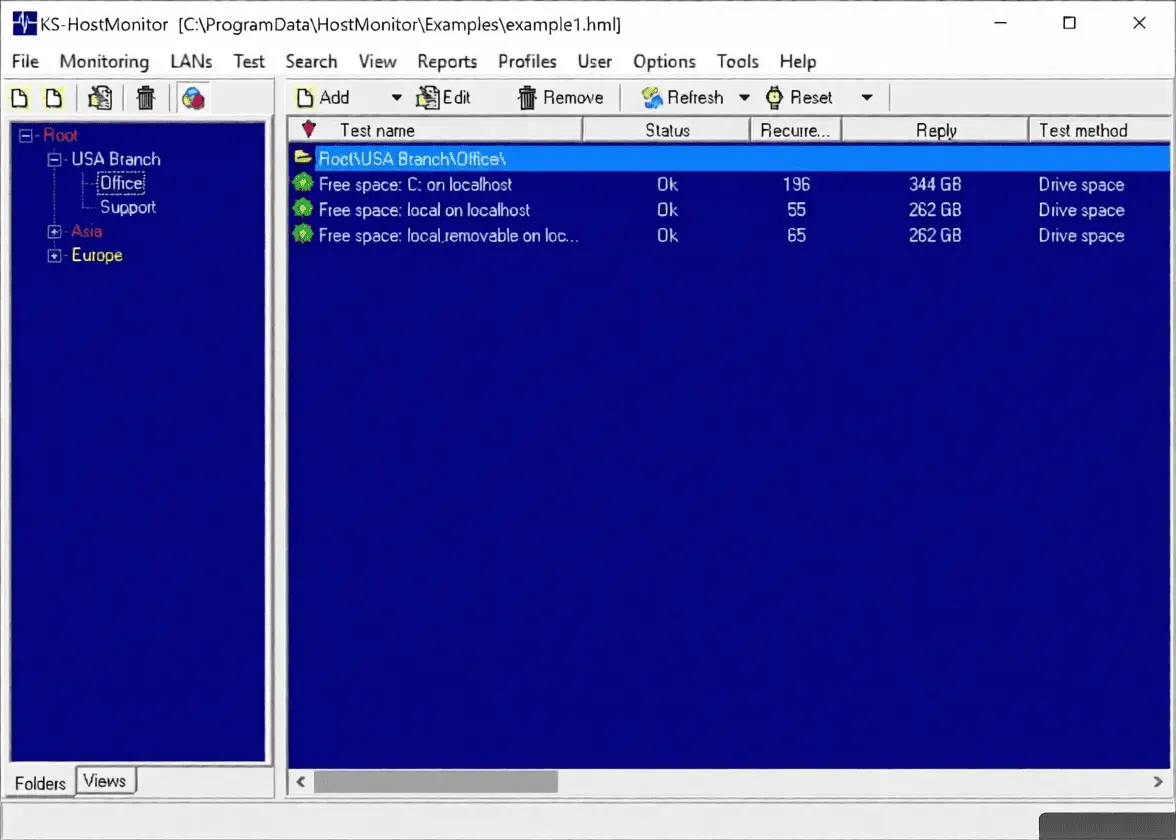The width and height of the screenshot is (1176, 840).
Task: Sort by Status column header
Action: tap(667, 130)
